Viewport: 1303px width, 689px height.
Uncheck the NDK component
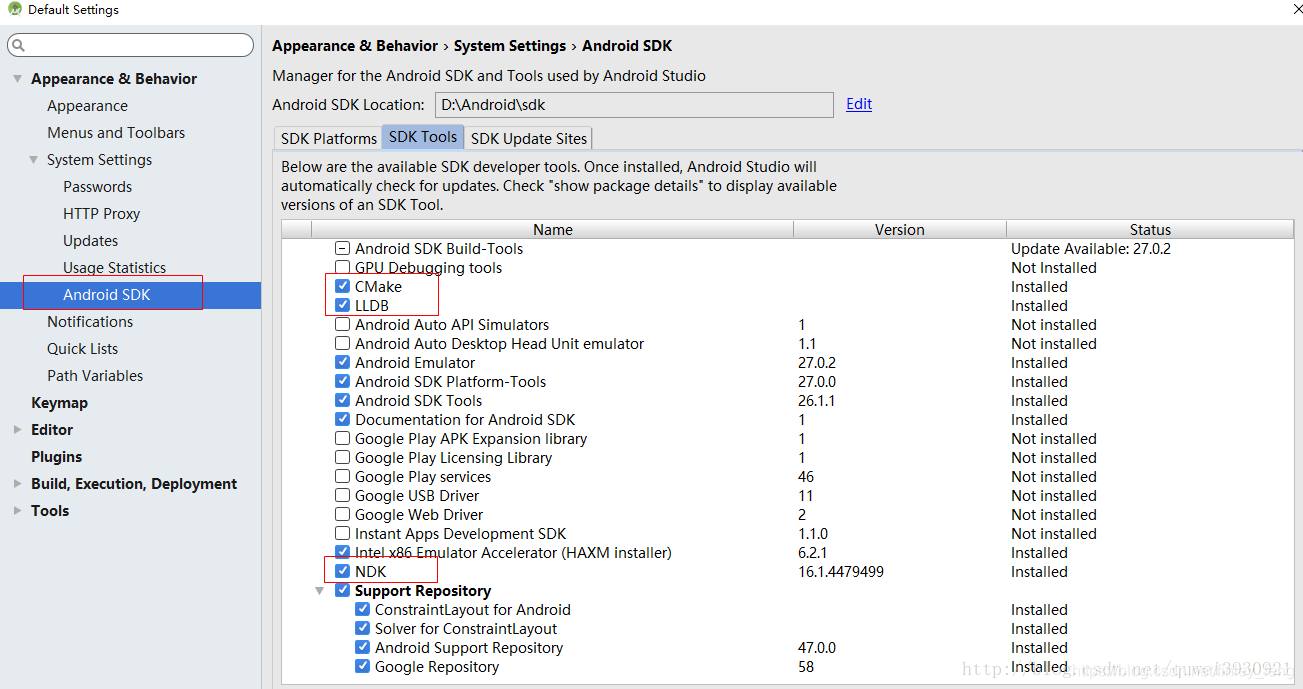342,571
